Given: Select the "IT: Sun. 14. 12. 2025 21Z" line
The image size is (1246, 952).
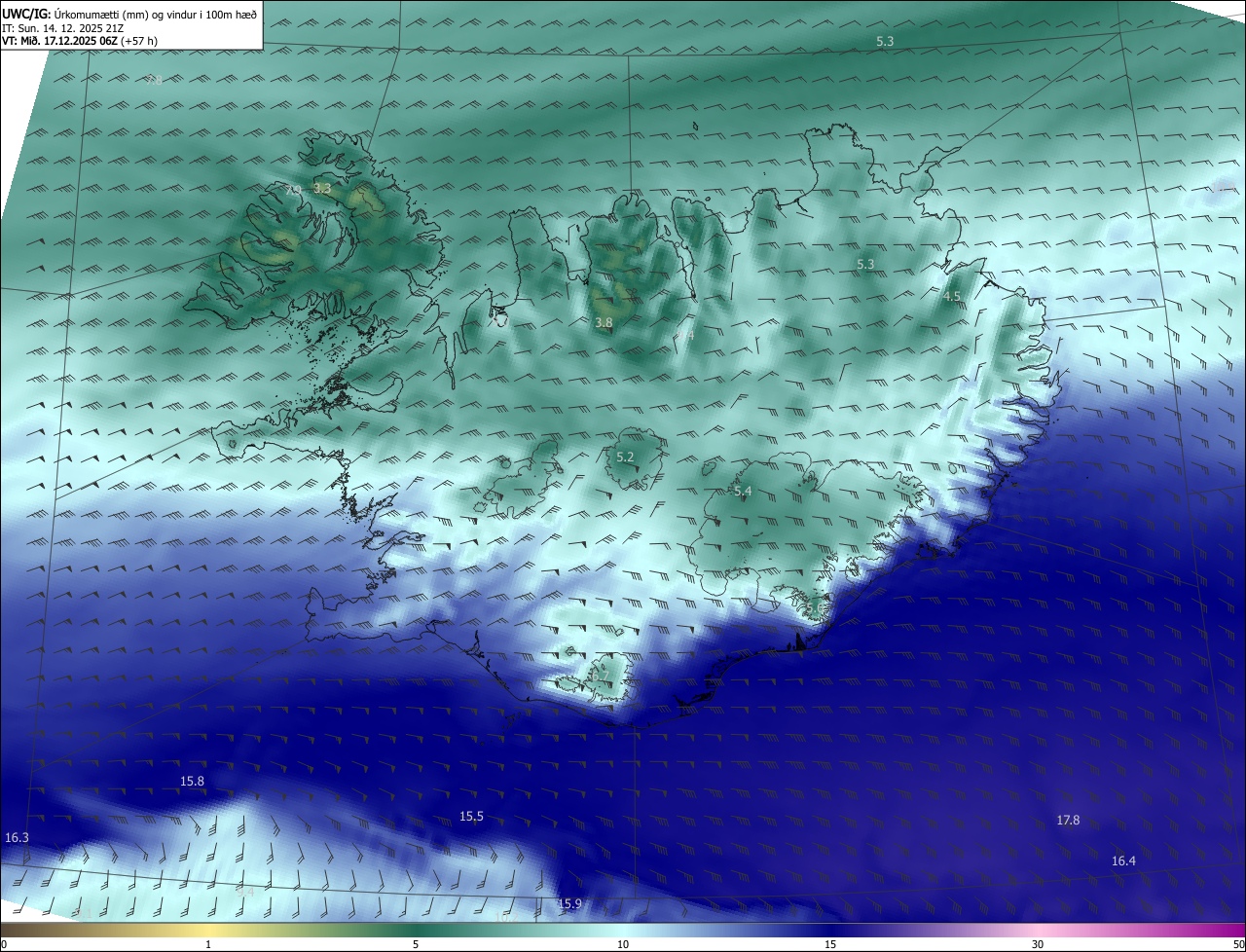Looking at the screenshot, I should [x=63, y=28].
